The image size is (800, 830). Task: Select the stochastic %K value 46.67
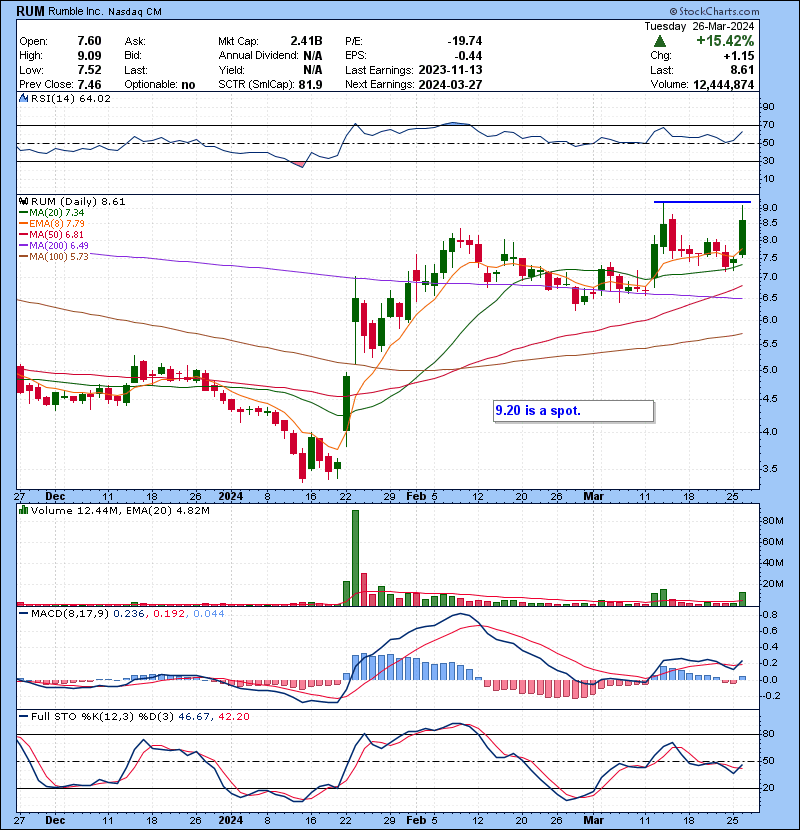pyautogui.click(x=194, y=716)
